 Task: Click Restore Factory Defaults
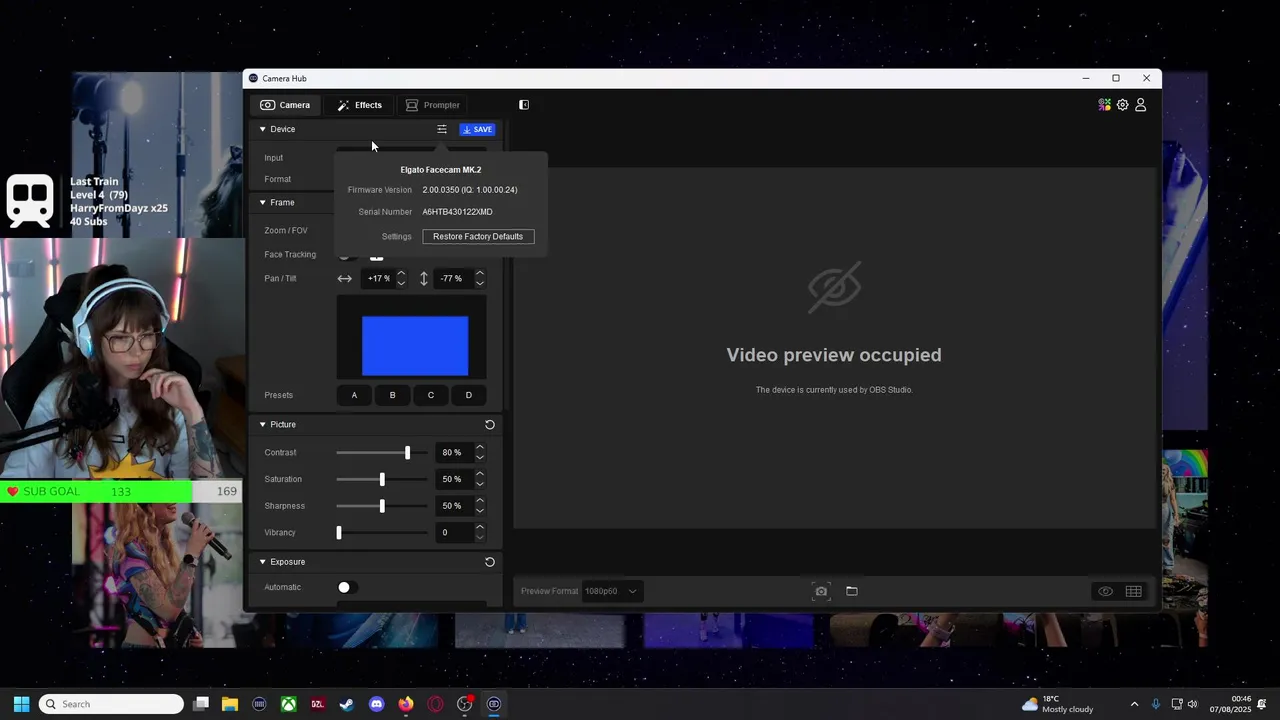point(478,237)
